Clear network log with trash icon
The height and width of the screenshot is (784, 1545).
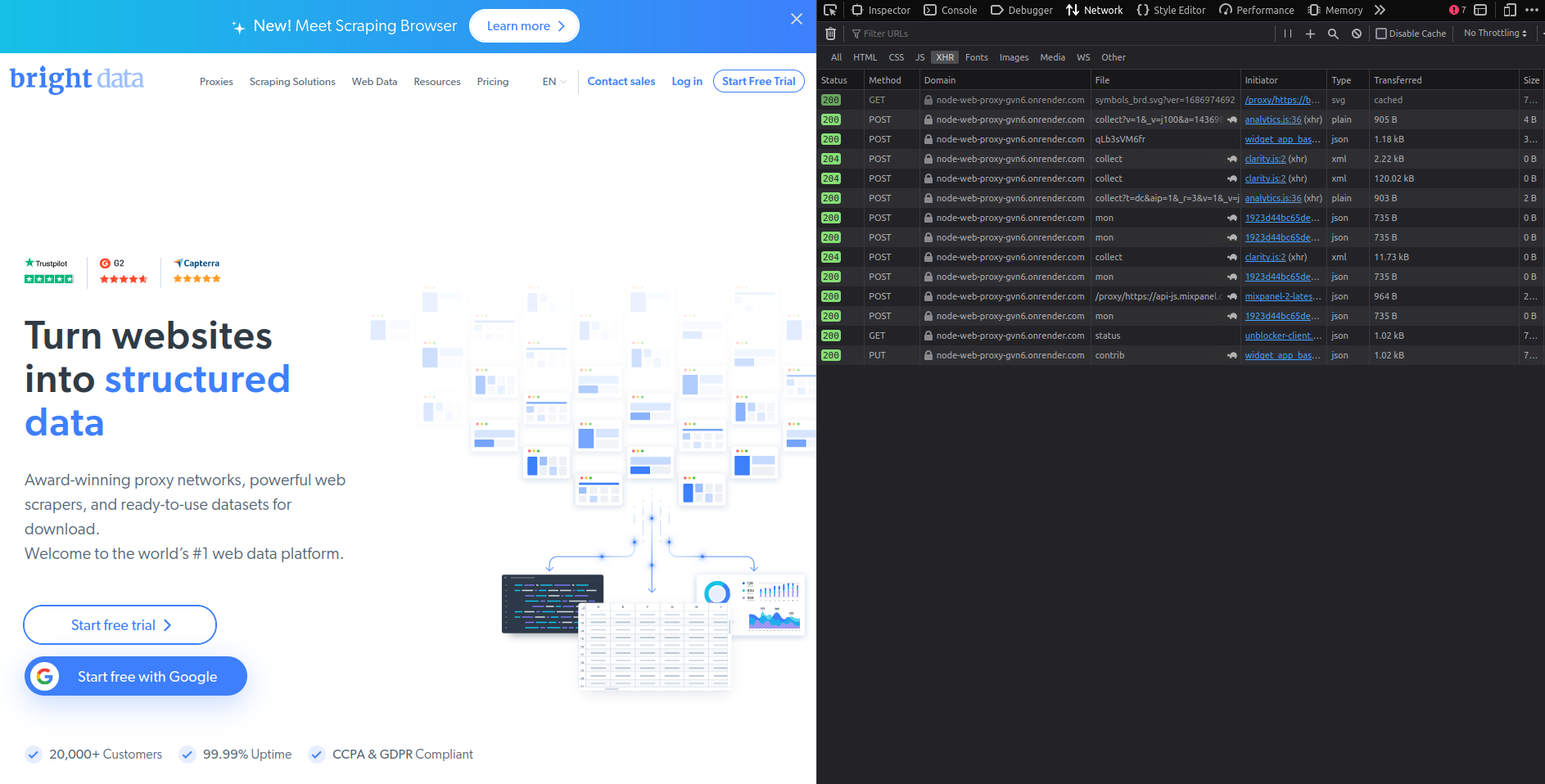click(830, 34)
